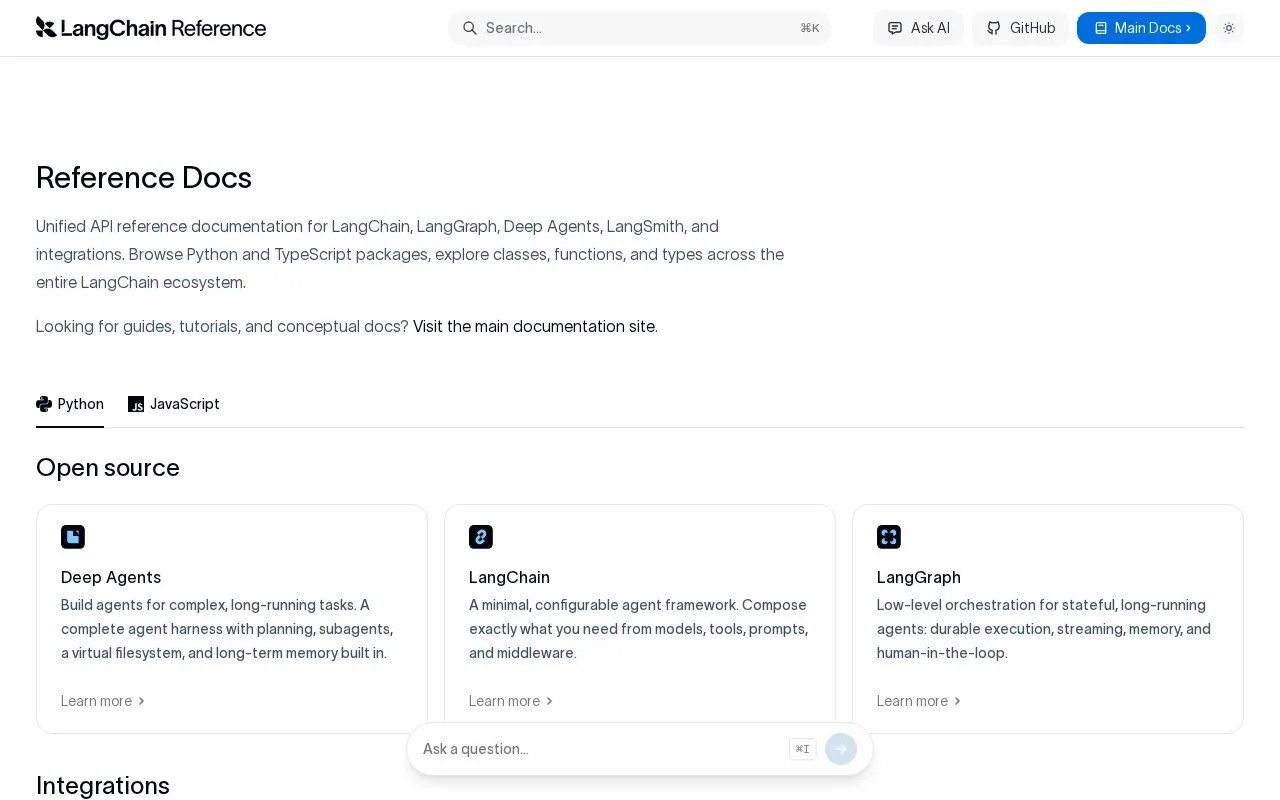Switch to the Python tab
The width and height of the screenshot is (1280, 800).
[70, 404]
